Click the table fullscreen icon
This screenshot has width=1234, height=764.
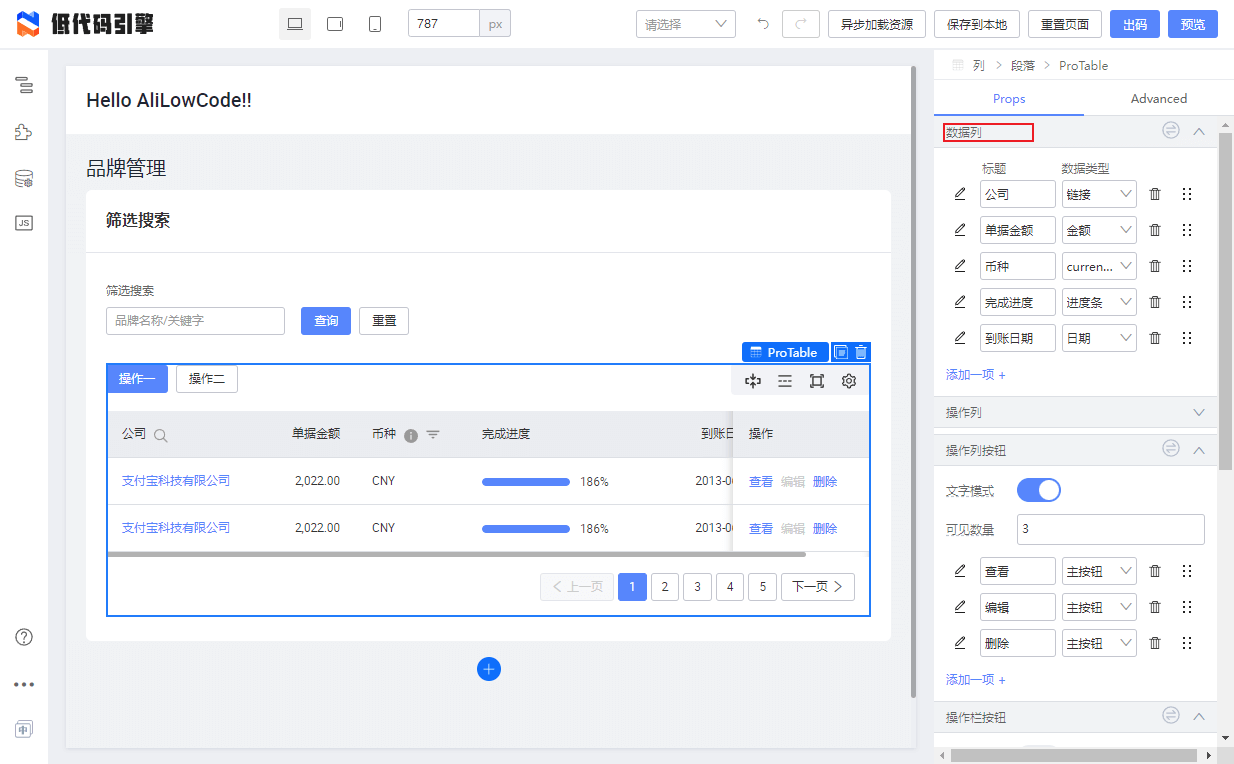click(817, 381)
